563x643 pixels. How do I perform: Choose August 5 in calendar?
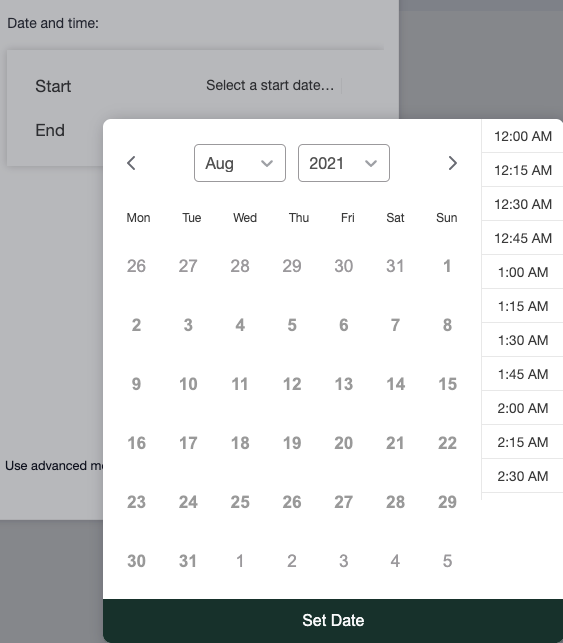click(x=292, y=325)
